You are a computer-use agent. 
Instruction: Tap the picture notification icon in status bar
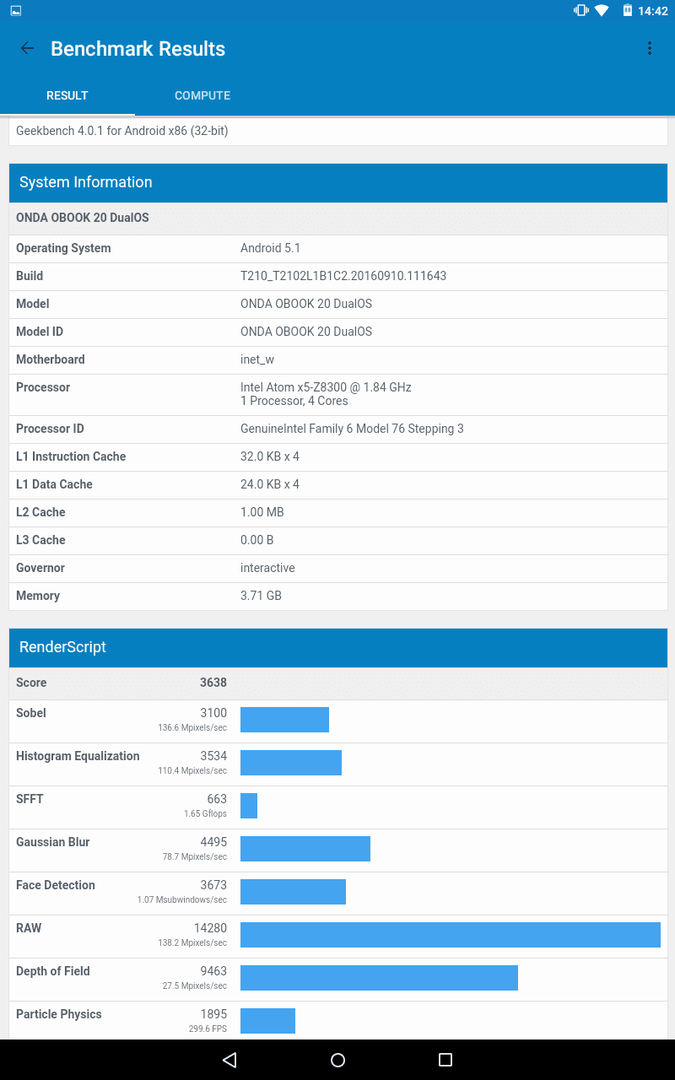(16, 11)
